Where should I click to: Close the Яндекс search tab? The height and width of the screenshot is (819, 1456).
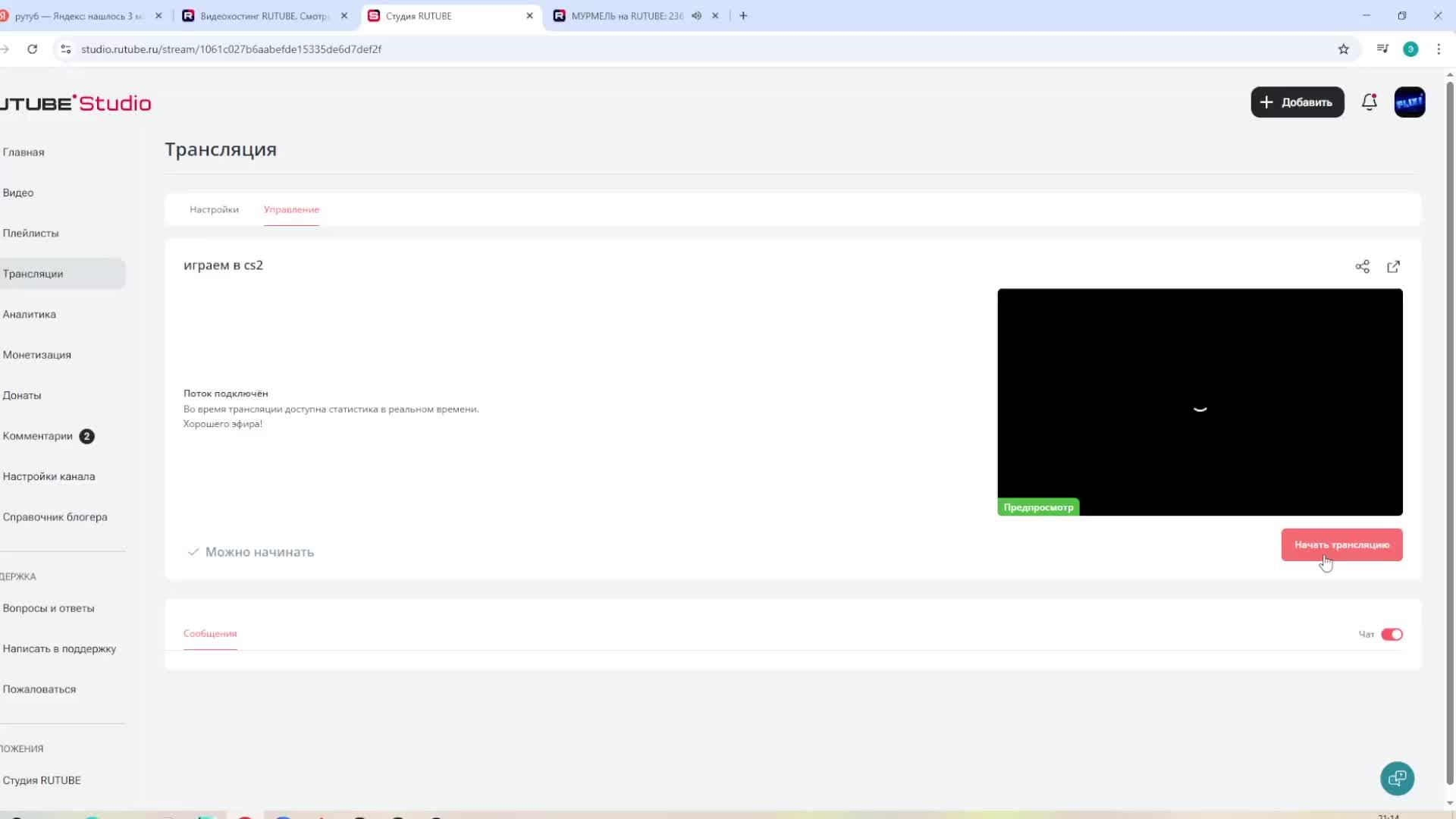tap(158, 16)
